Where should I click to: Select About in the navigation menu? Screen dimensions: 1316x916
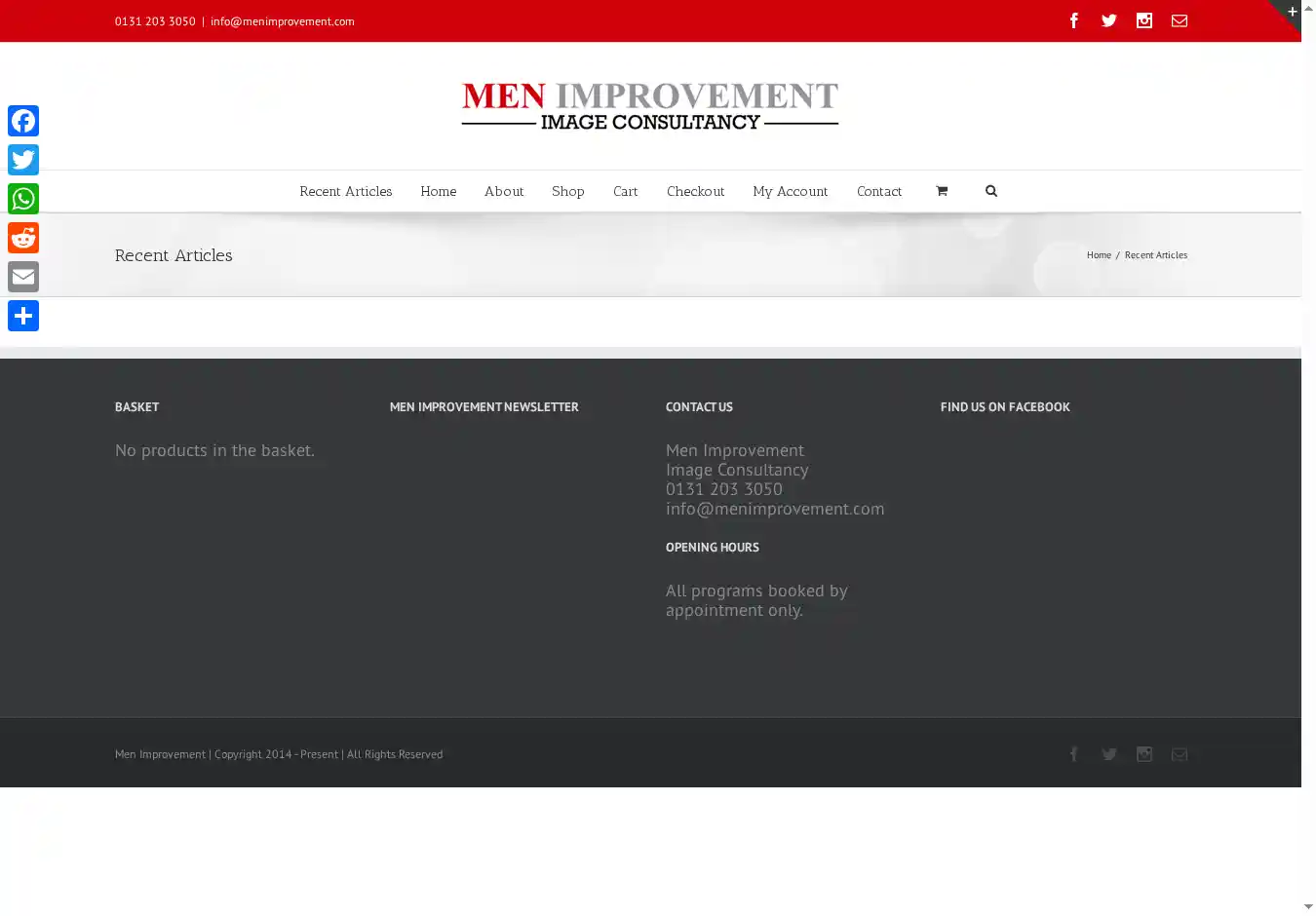(504, 192)
